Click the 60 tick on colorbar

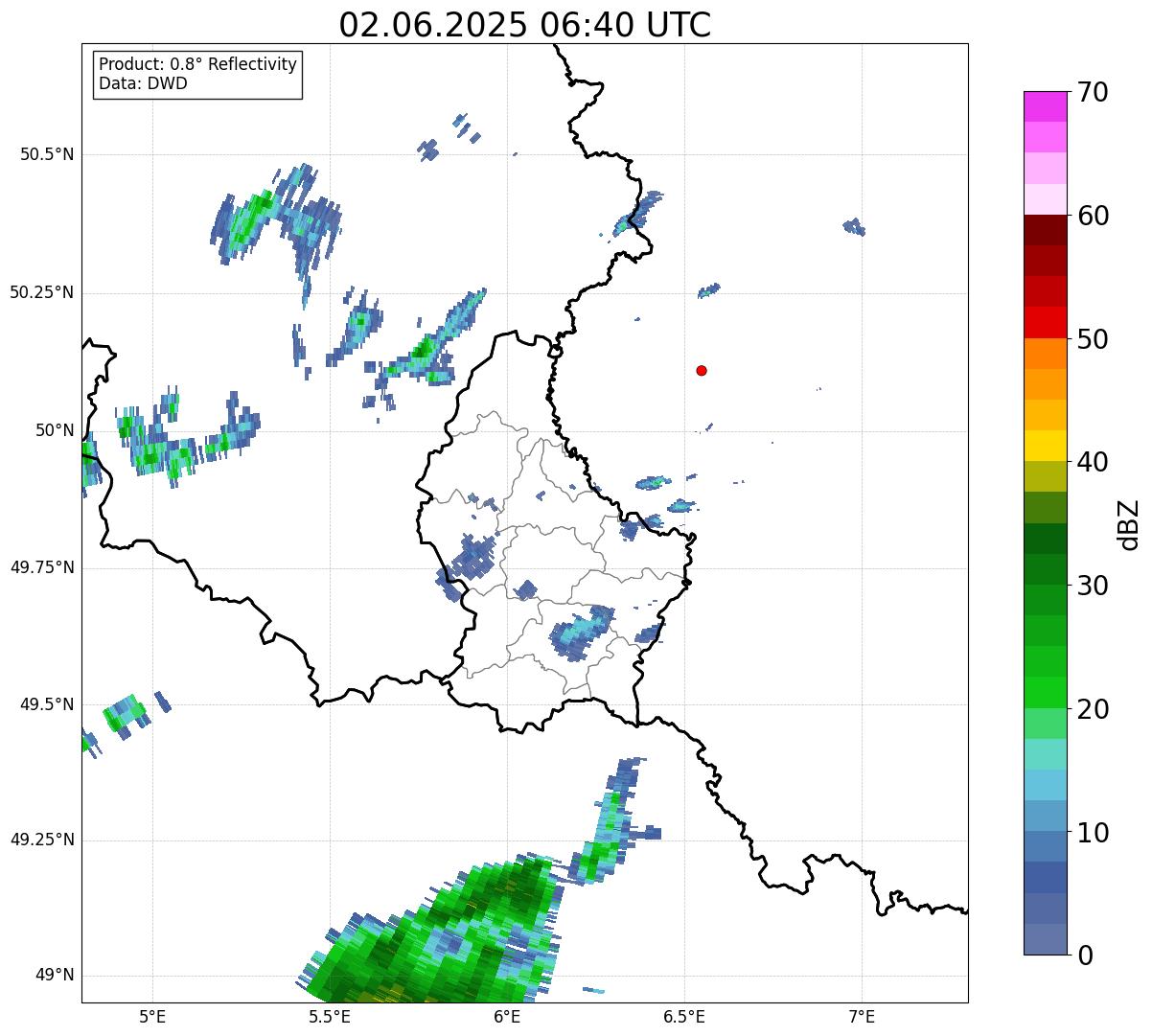tap(1094, 216)
